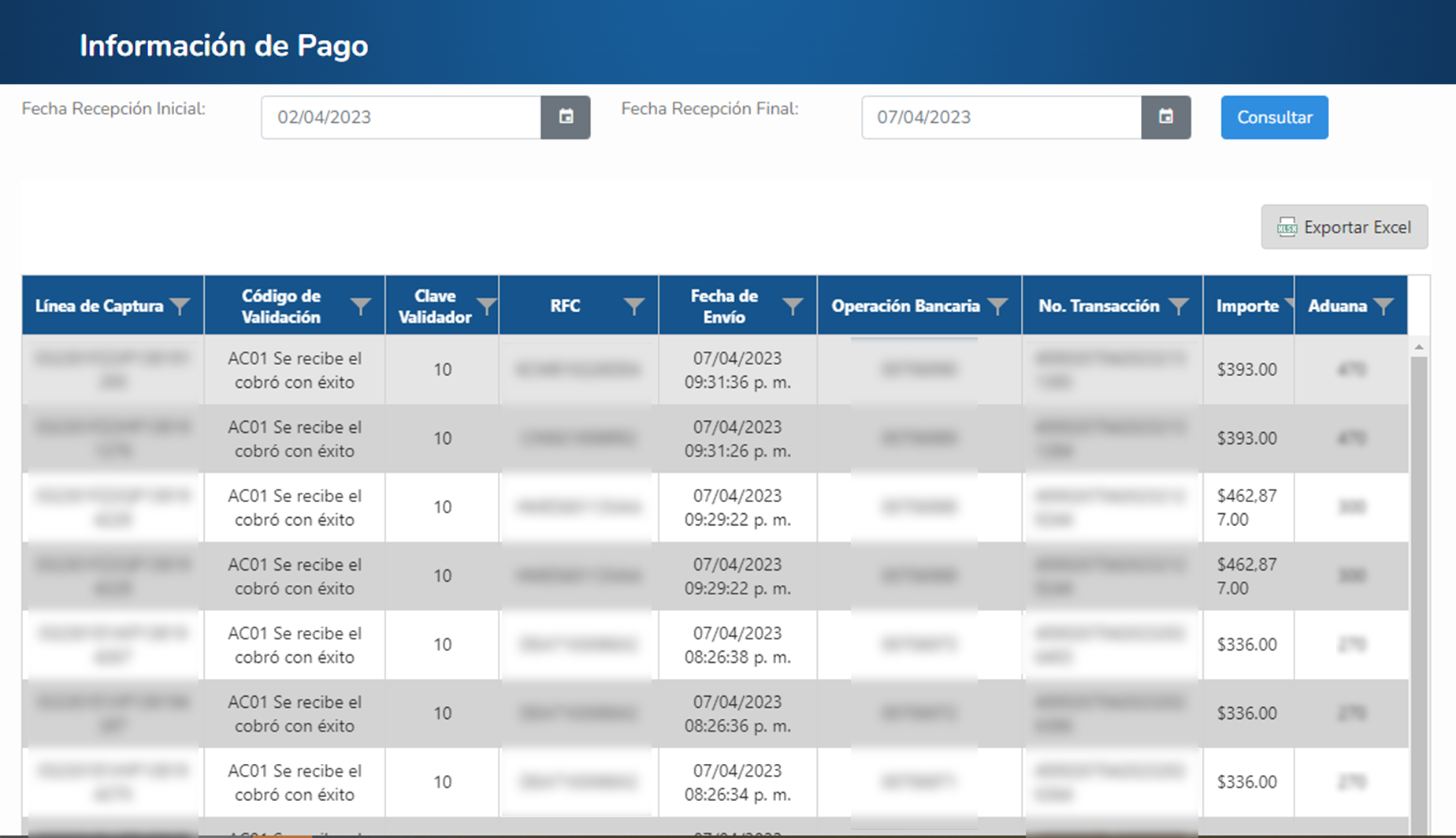Filter the Línea de Captura column
The width and height of the screenshot is (1456, 838).
click(180, 306)
